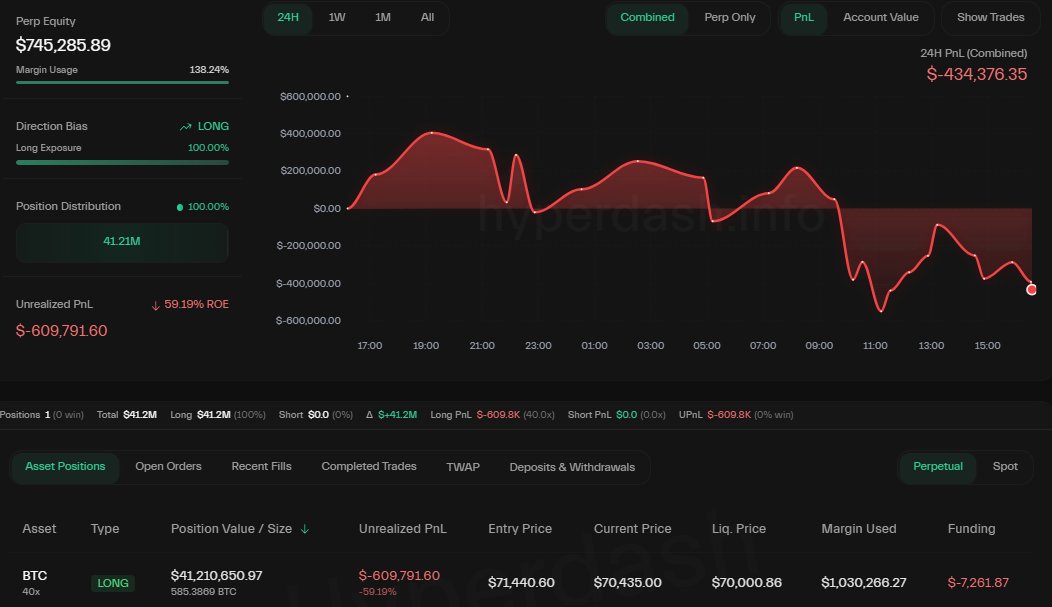Click the 41.21M distribution button

click(x=122, y=242)
